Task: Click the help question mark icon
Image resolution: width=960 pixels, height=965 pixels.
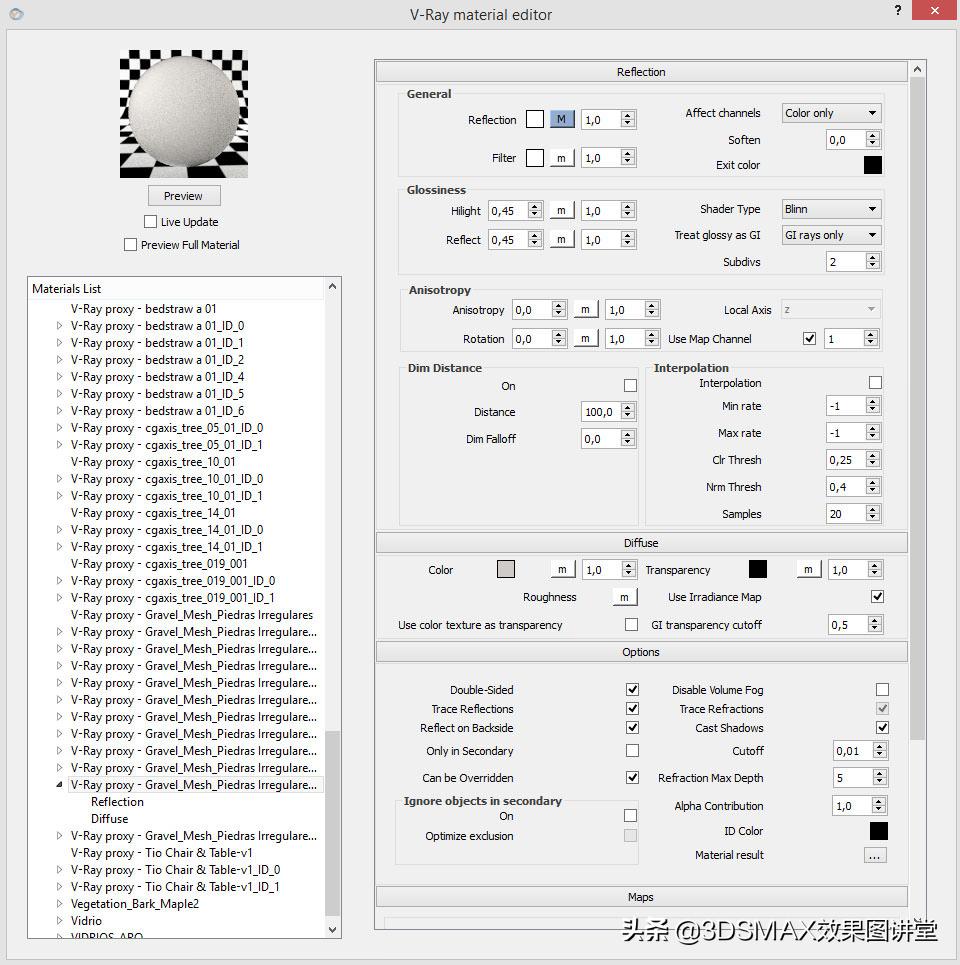Action: (896, 11)
